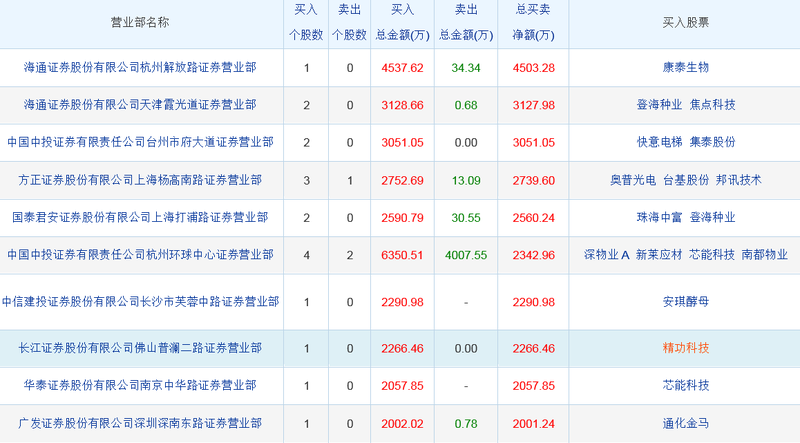
Task: Open 中国中投证券台州市府大道营业部 link
Action: [x=140, y=142]
